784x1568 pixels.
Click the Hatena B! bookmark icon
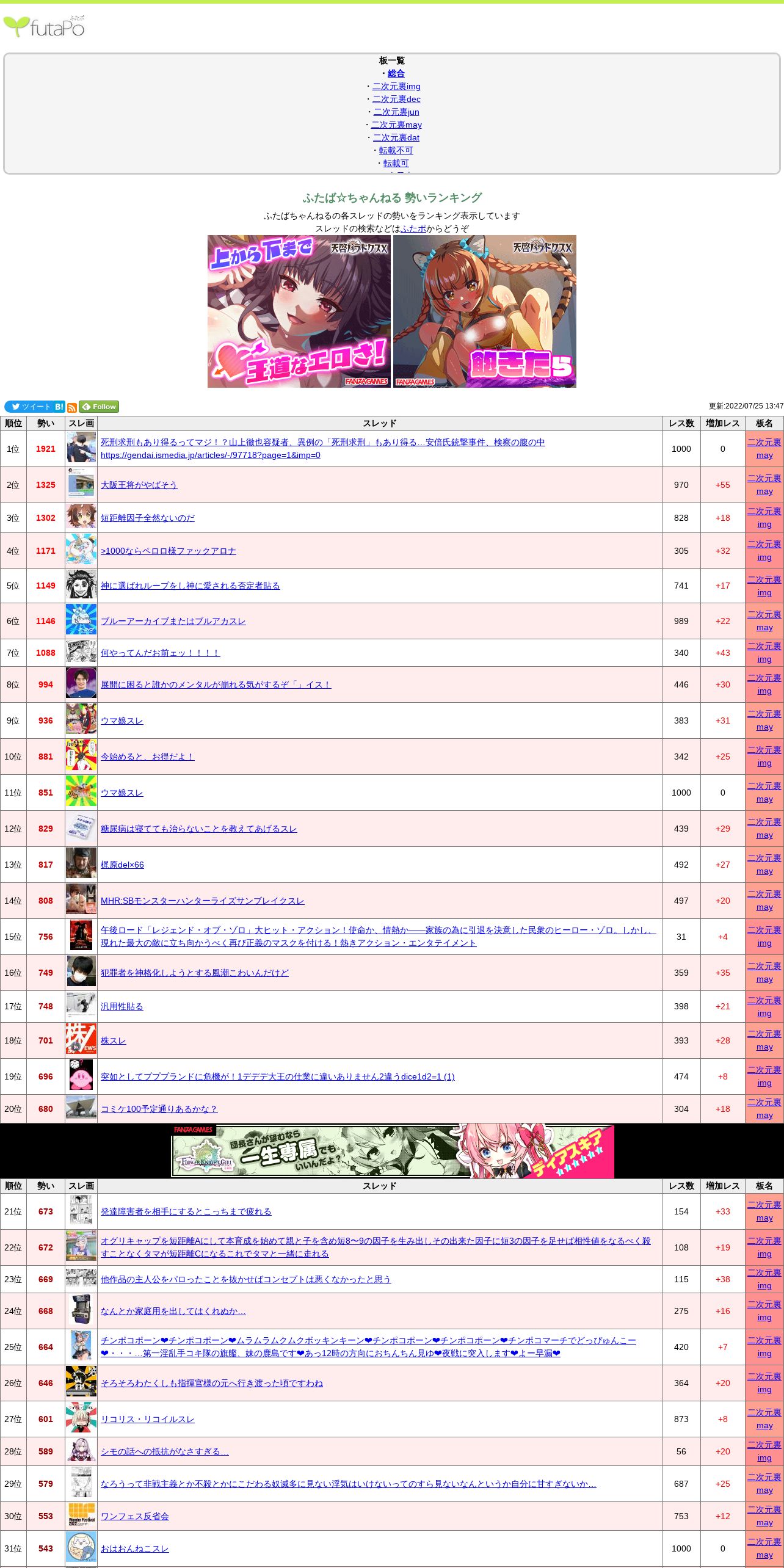[x=59, y=407]
